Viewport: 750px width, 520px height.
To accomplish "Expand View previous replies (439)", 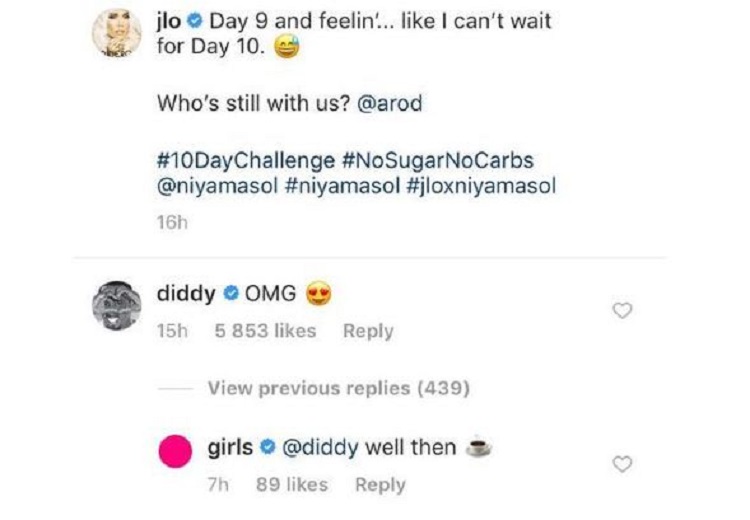I will (339, 388).
